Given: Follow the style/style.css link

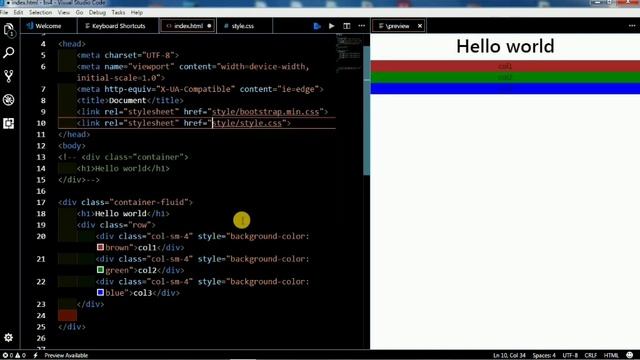Looking at the screenshot, I should point(247,123).
